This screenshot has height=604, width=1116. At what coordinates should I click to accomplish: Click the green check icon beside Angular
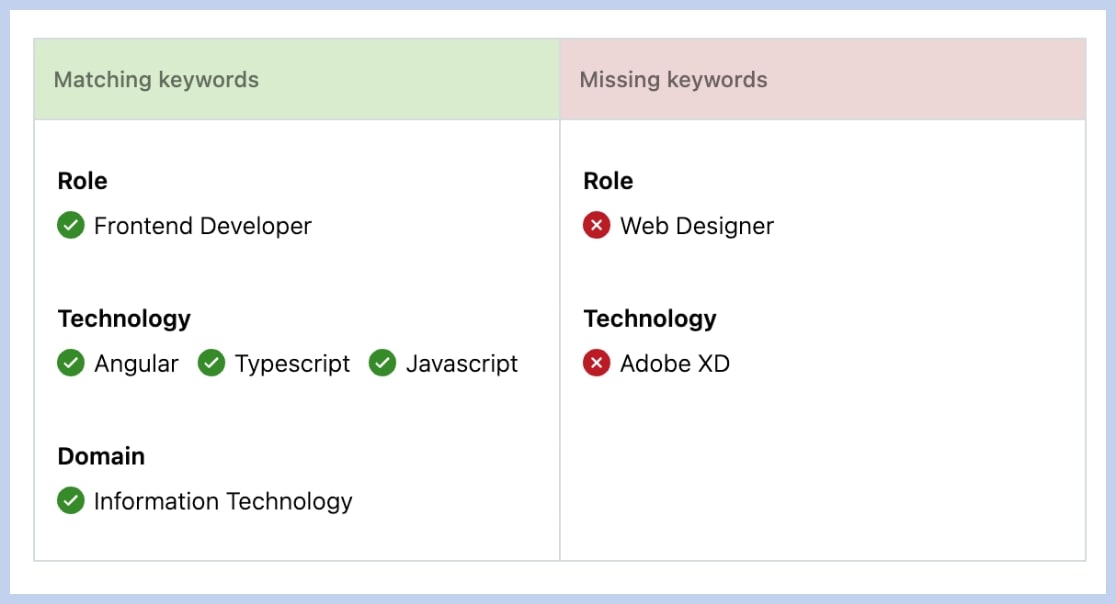(x=71, y=363)
